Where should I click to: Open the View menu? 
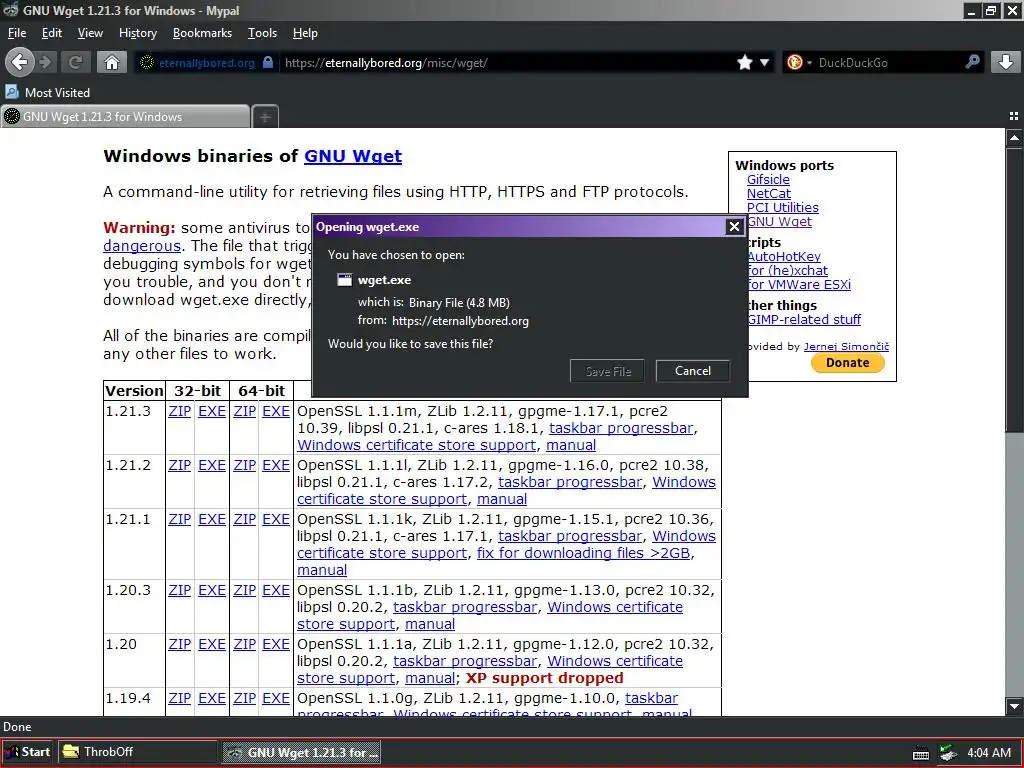tap(90, 33)
